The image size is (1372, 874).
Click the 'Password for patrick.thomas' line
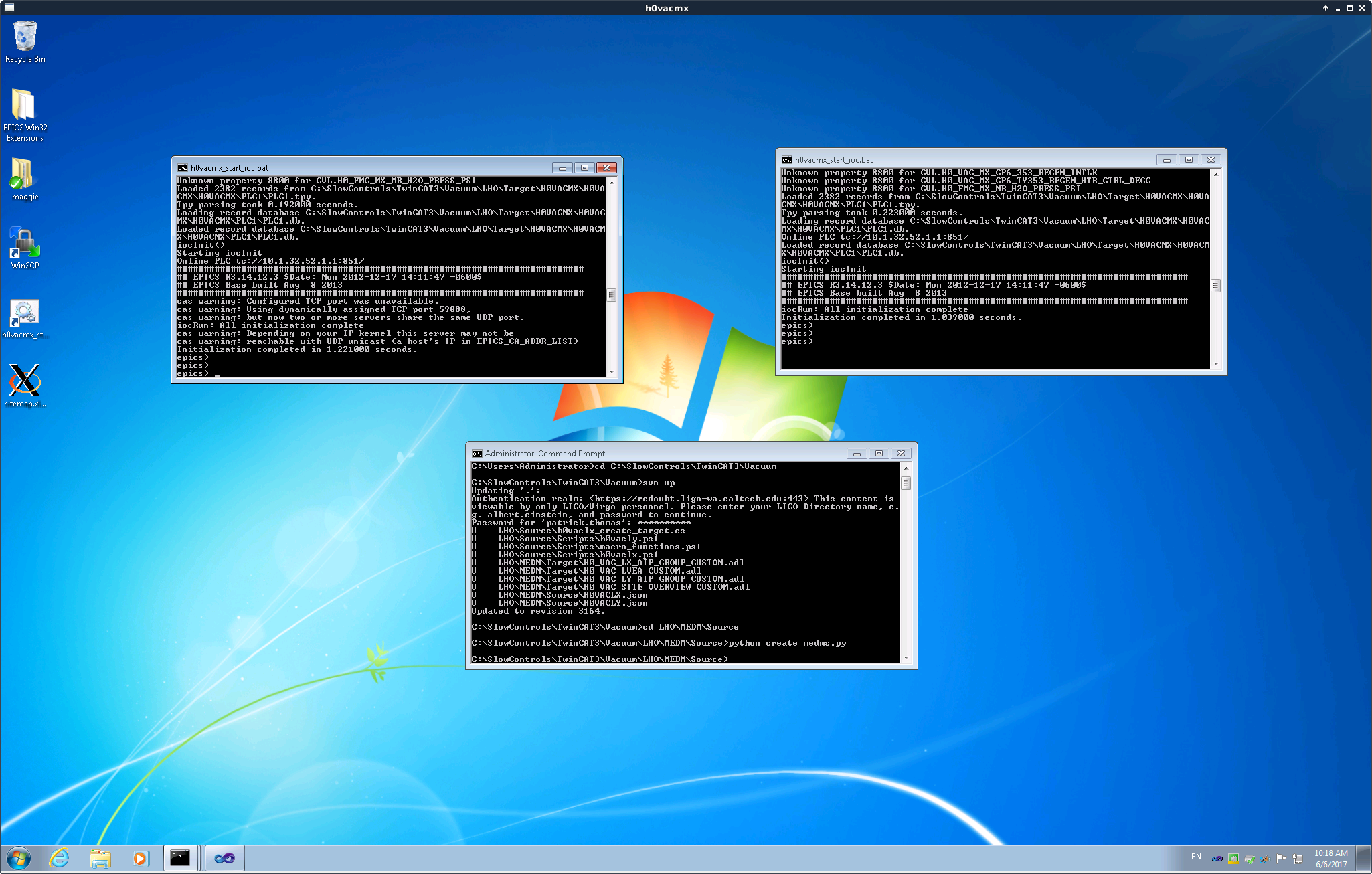pyautogui.click(x=581, y=523)
